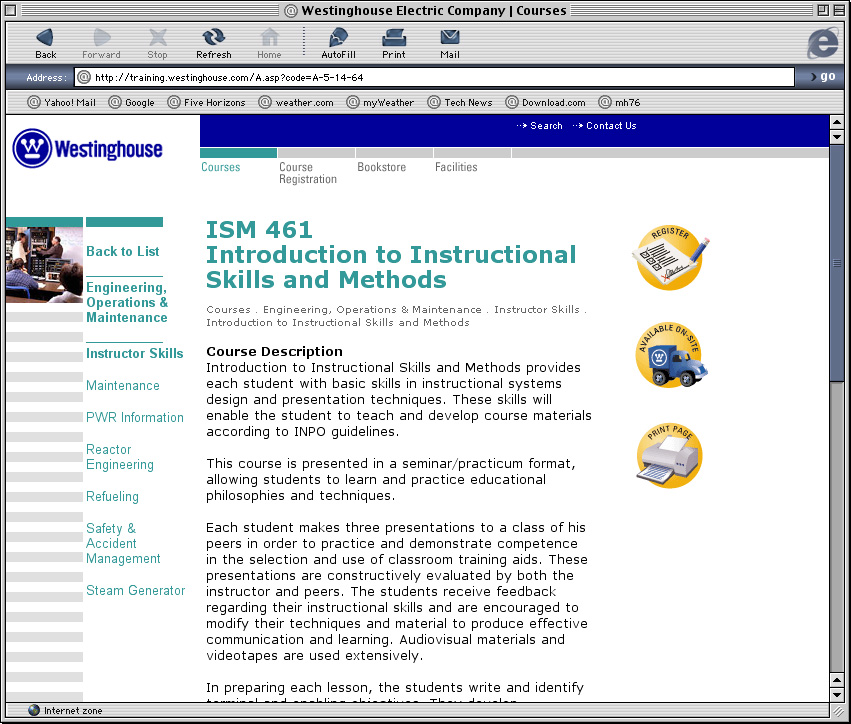Click the Available On-Site truck icon
The image size is (851, 724).
pos(670,356)
